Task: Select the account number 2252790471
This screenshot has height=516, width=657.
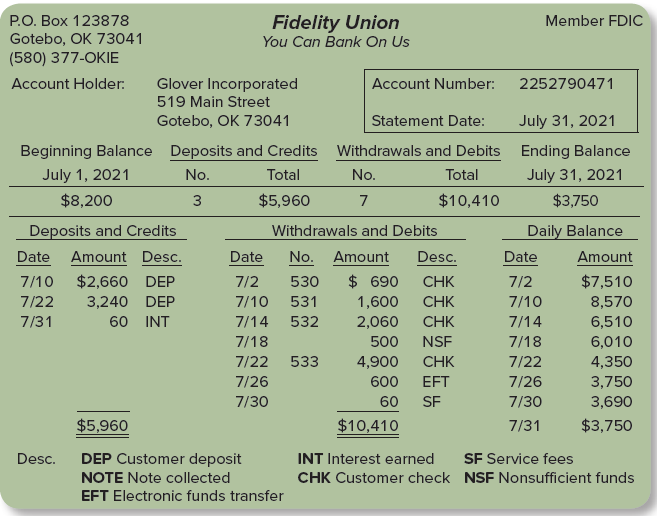Action: [x=566, y=84]
